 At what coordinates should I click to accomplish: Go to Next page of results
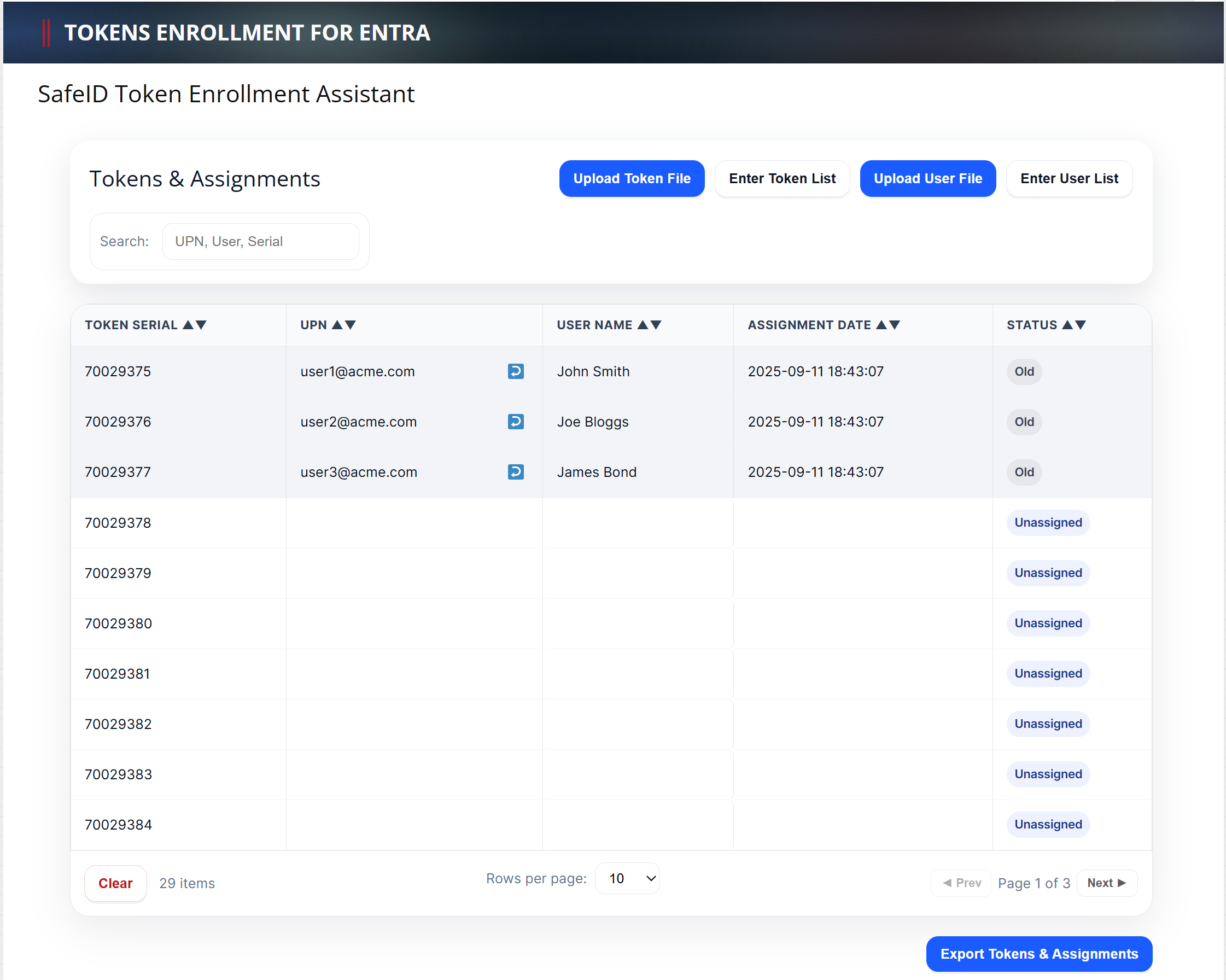pos(1106,883)
